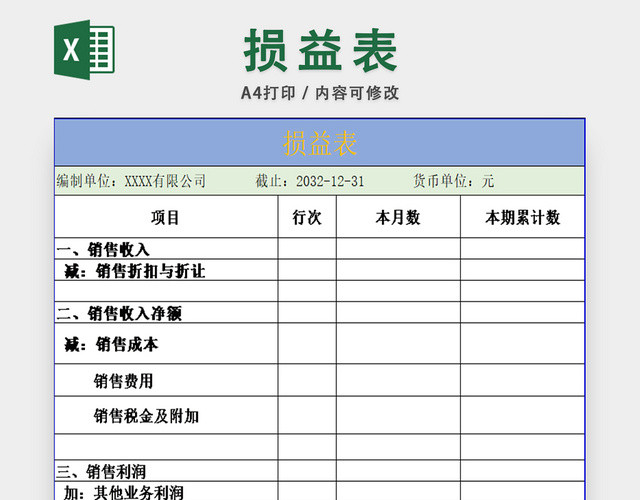The image size is (640, 500).
Task: Click 本期累计数 cell for 销售成本 row
Action: 522,344
